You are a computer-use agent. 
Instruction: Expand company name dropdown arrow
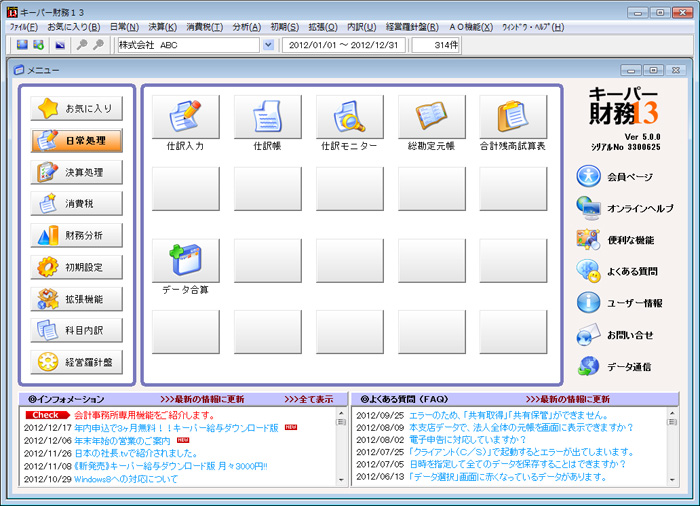pos(268,45)
